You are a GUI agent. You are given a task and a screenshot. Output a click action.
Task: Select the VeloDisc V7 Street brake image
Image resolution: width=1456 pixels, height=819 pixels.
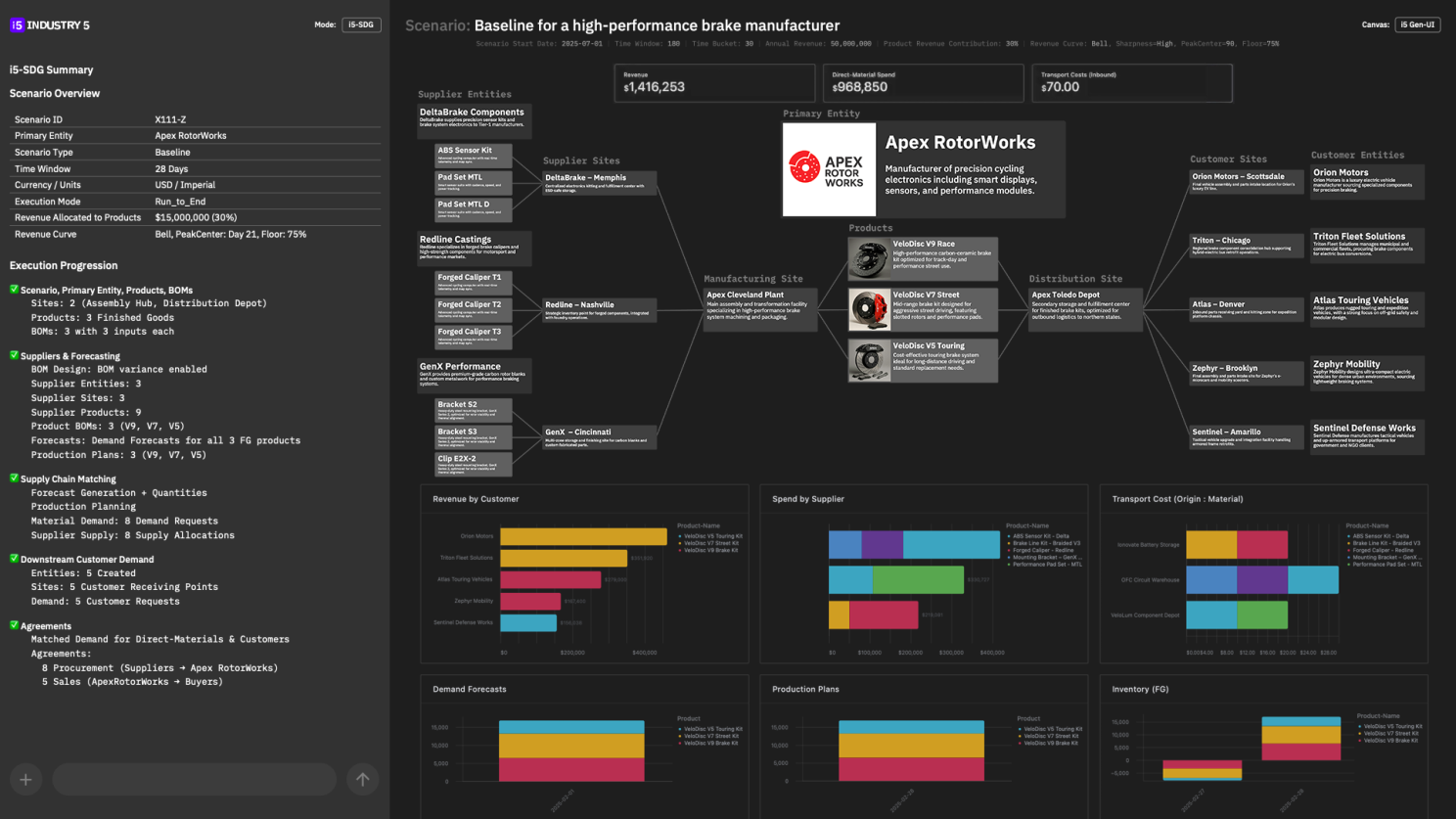tap(868, 309)
